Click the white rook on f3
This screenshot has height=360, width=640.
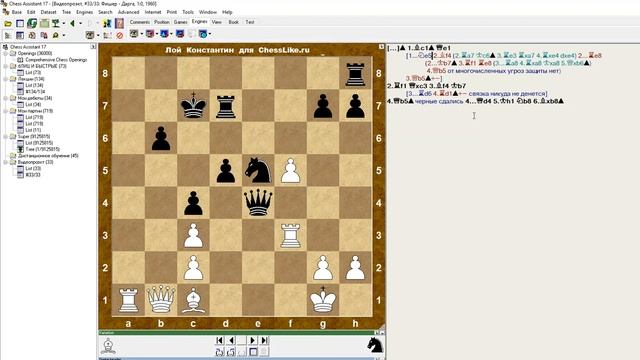click(290, 235)
